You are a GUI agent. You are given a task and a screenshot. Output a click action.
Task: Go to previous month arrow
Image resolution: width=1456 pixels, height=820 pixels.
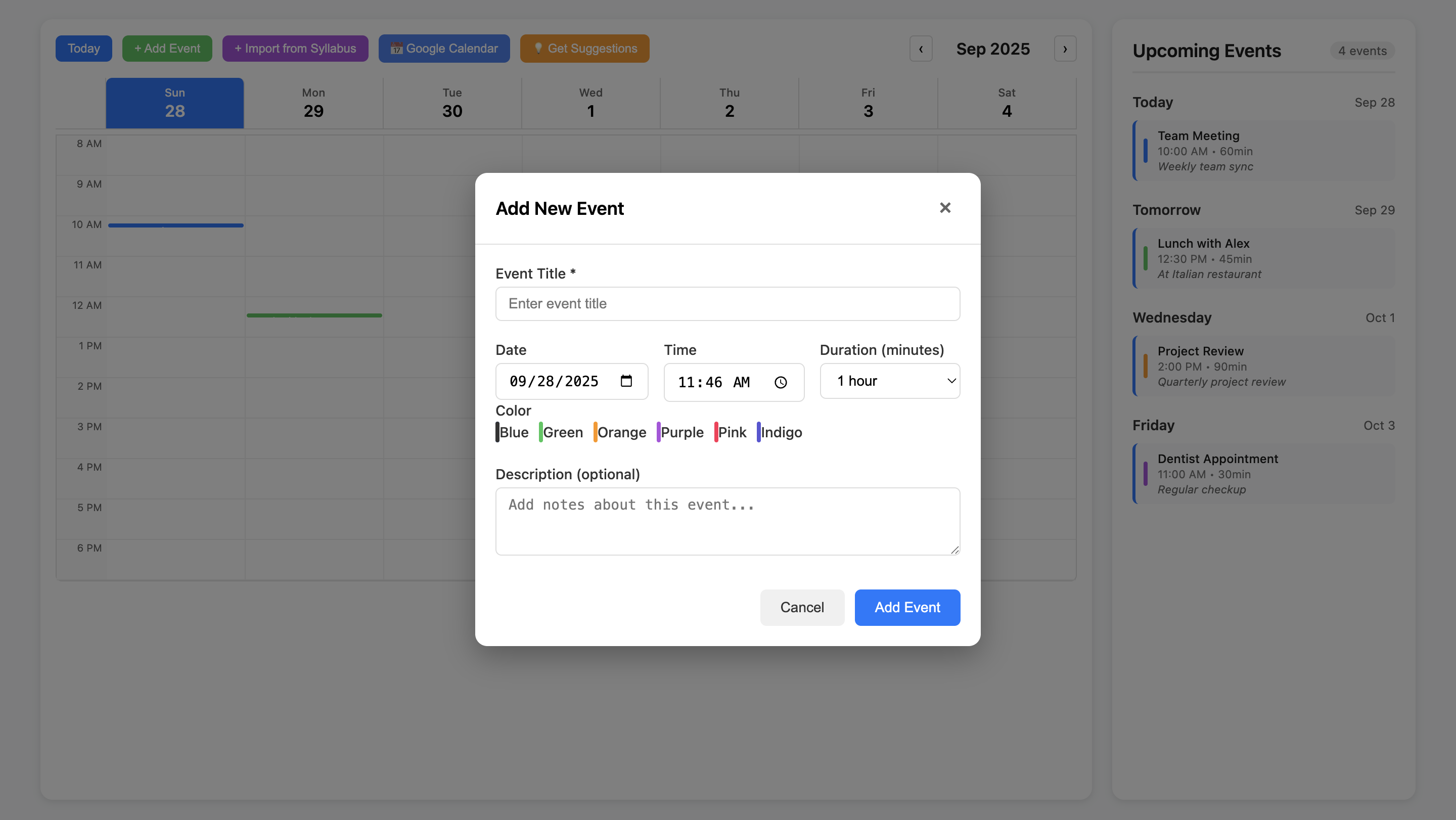(x=921, y=49)
